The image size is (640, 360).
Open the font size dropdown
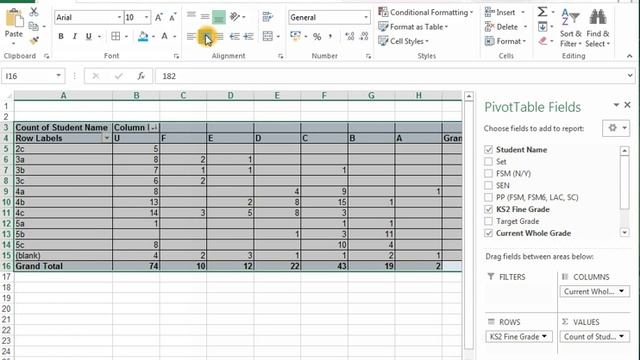[147, 17]
